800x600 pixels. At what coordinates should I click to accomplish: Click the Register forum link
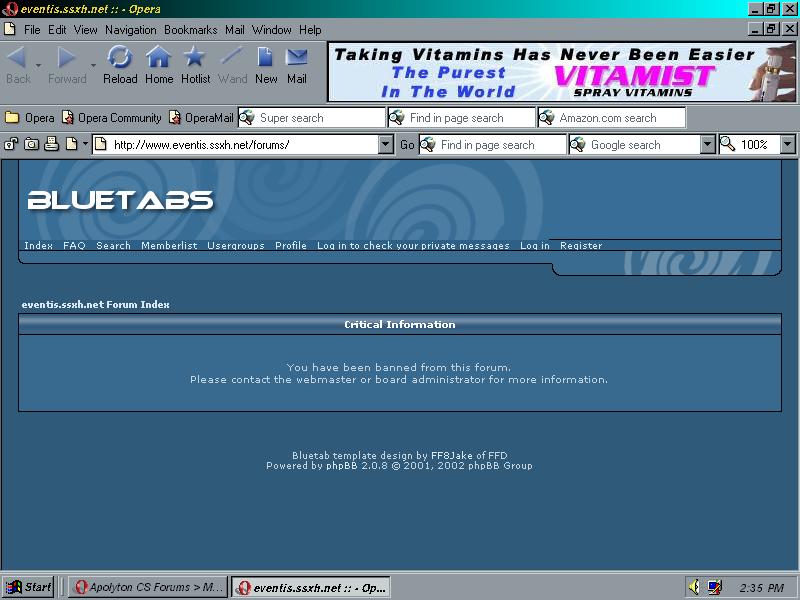581,246
